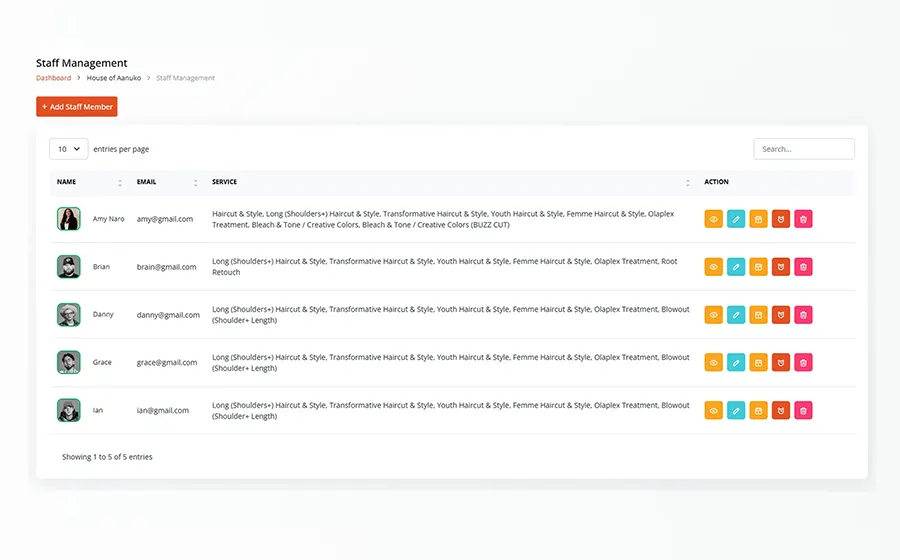Edit Danny via the pencil icon
This screenshot has width=900, height=560.
point(736,314)
